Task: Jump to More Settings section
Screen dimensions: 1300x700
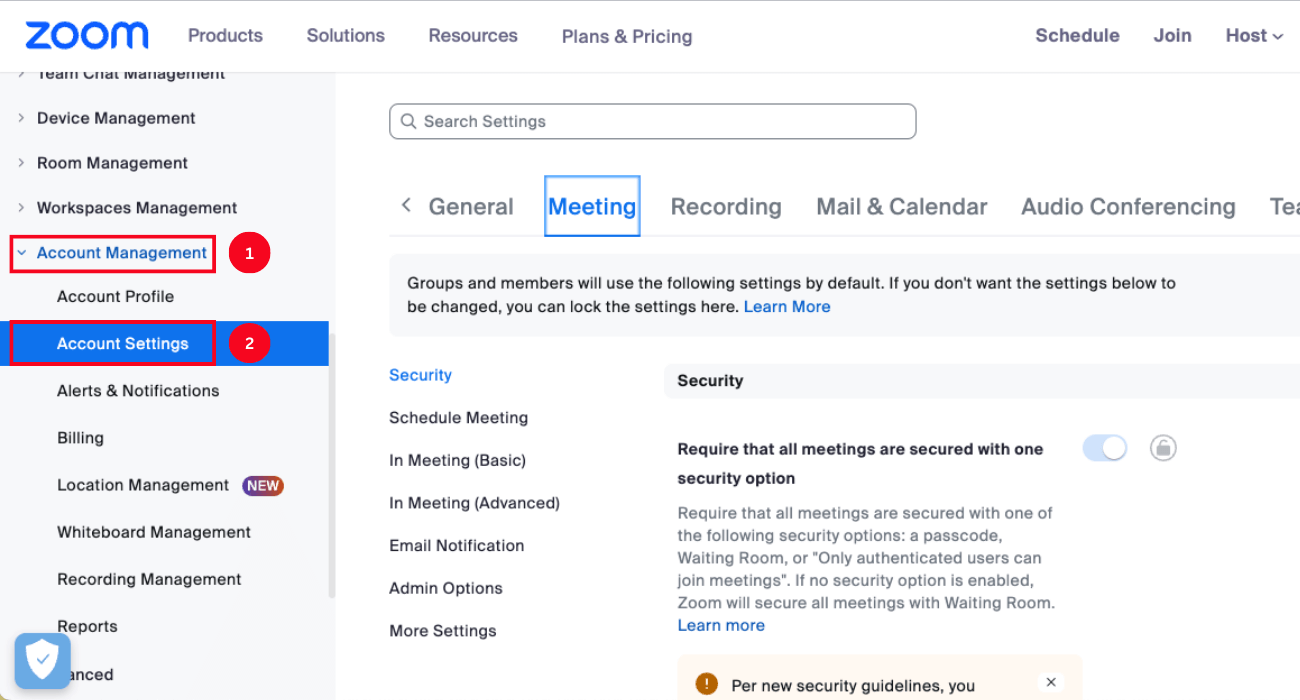Action: [442, 631]
